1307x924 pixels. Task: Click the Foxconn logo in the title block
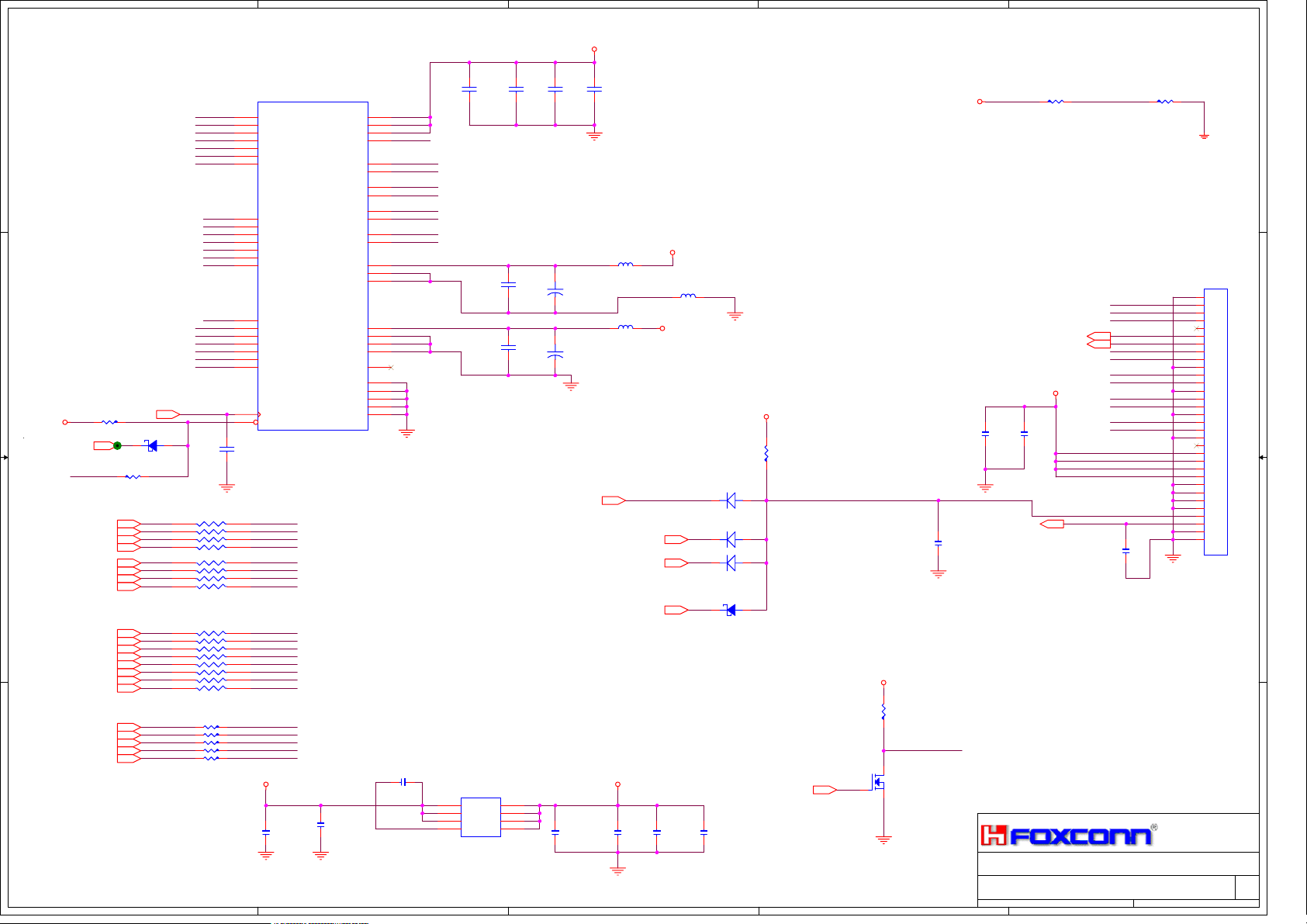1068,835
